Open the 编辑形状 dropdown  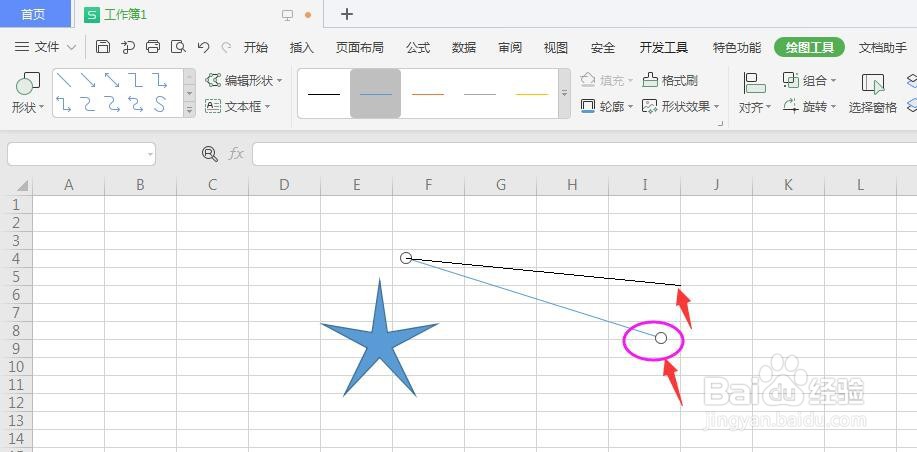coord(280,80)
